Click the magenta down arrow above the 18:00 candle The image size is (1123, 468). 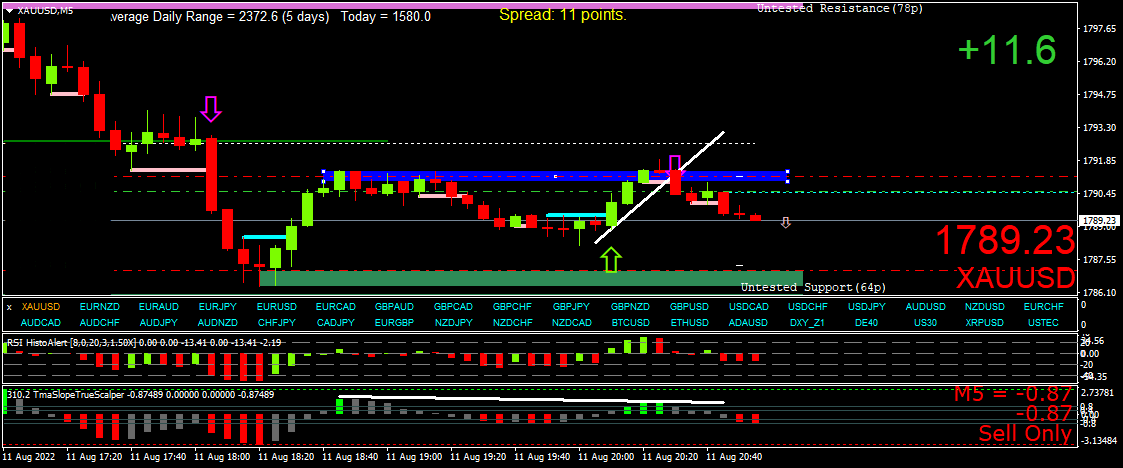point(211,109)
